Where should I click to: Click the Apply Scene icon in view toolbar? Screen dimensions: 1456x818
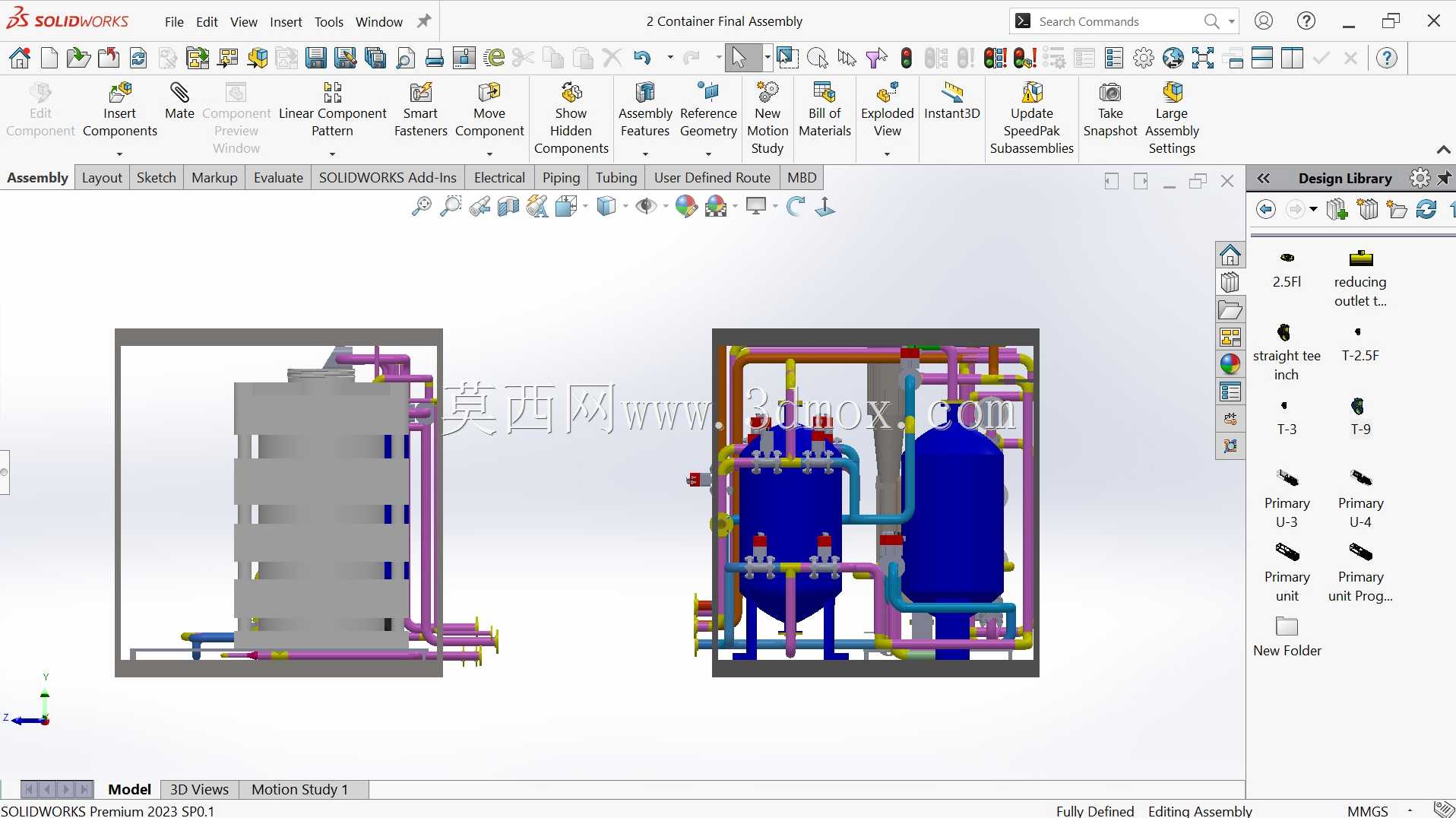point(716,207)
